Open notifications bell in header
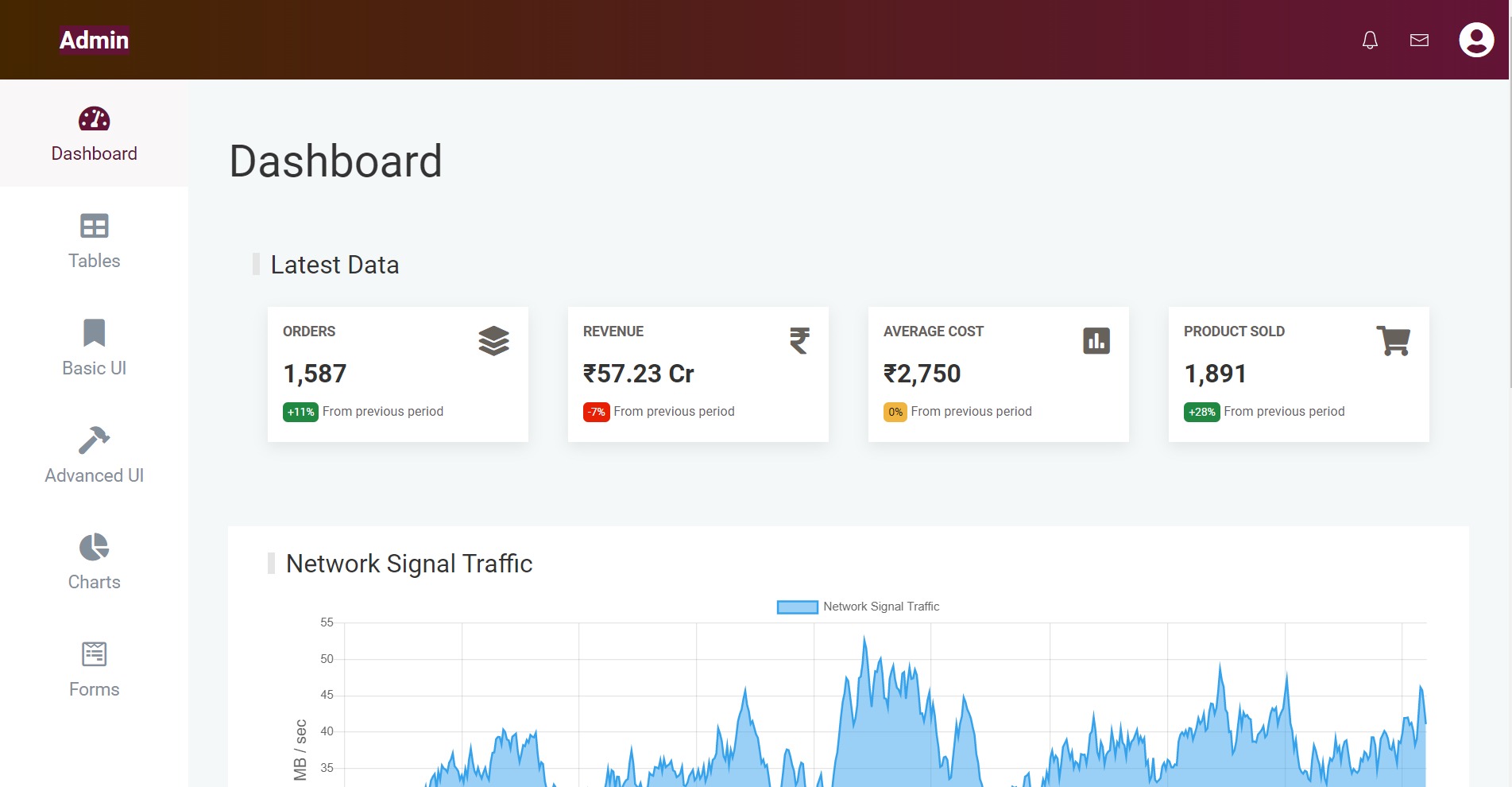1512x787 pixels. click(x=1370, y=40)
